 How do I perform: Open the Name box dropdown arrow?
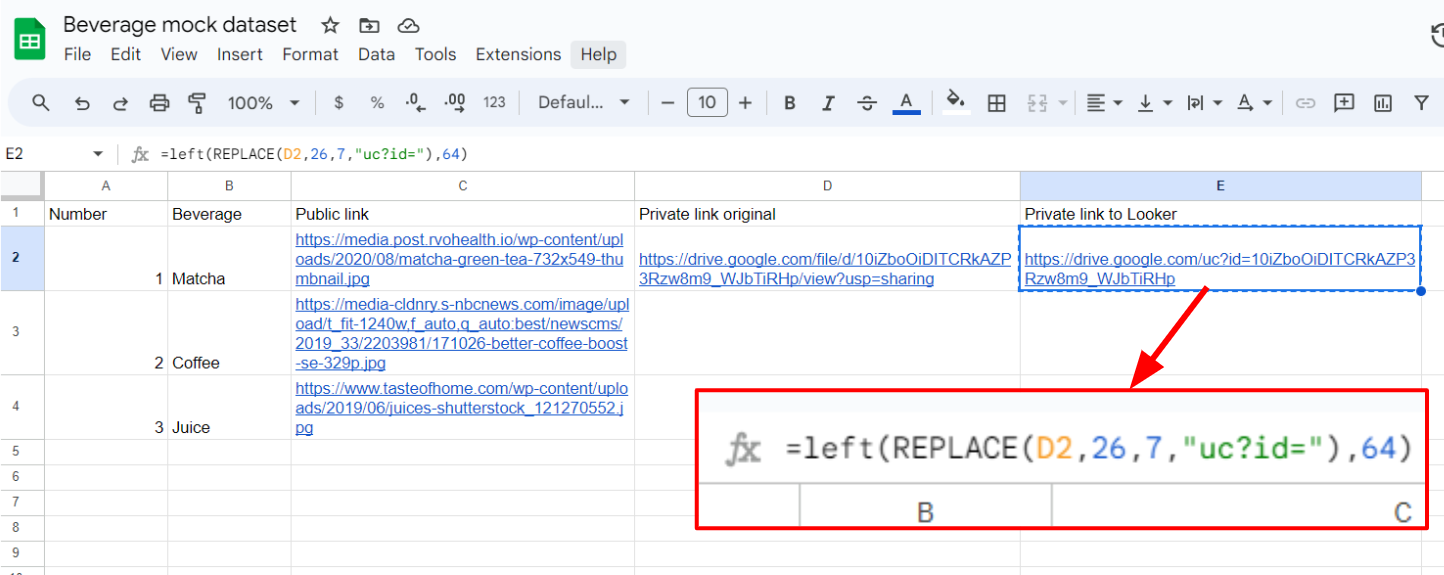pyautogui.click(x=98, y=154)
